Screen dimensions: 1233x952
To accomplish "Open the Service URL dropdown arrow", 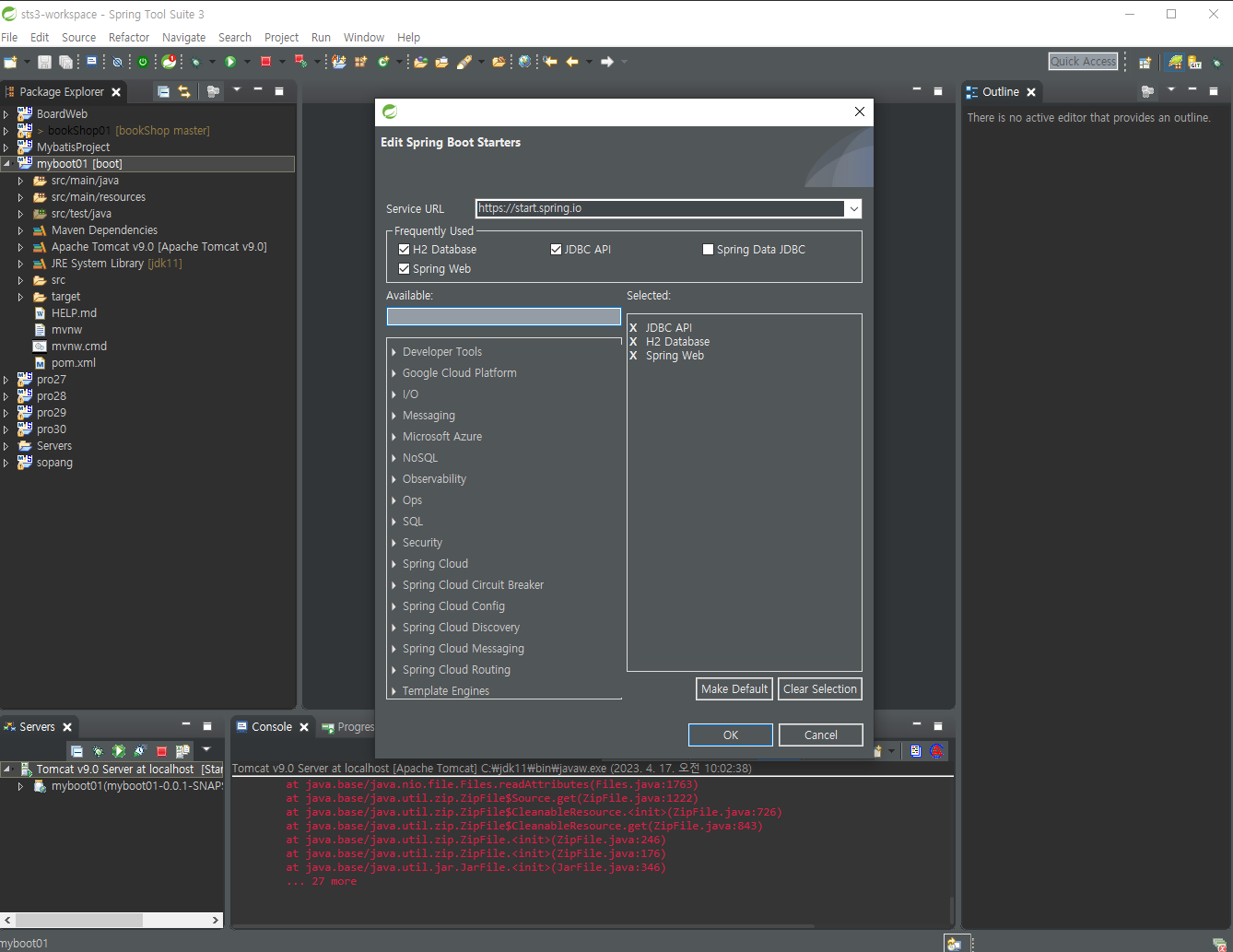I will (x=853, y=208).
